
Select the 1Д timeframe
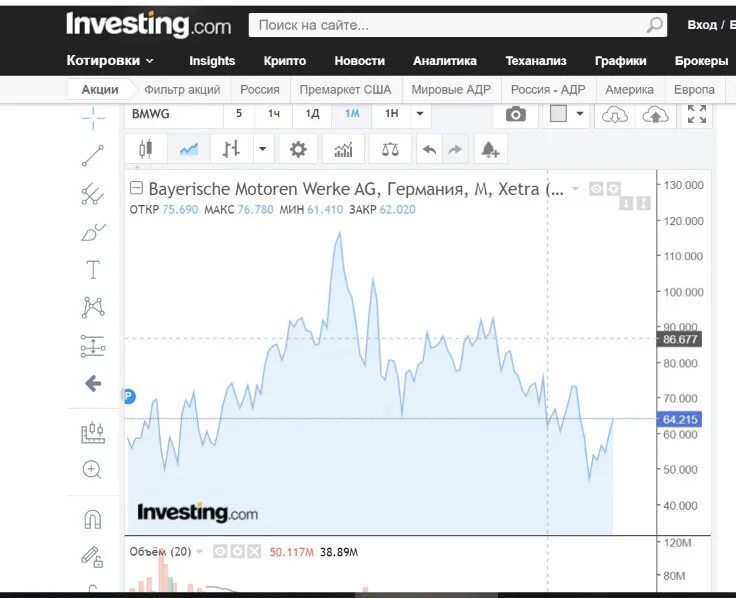[312, 114]
